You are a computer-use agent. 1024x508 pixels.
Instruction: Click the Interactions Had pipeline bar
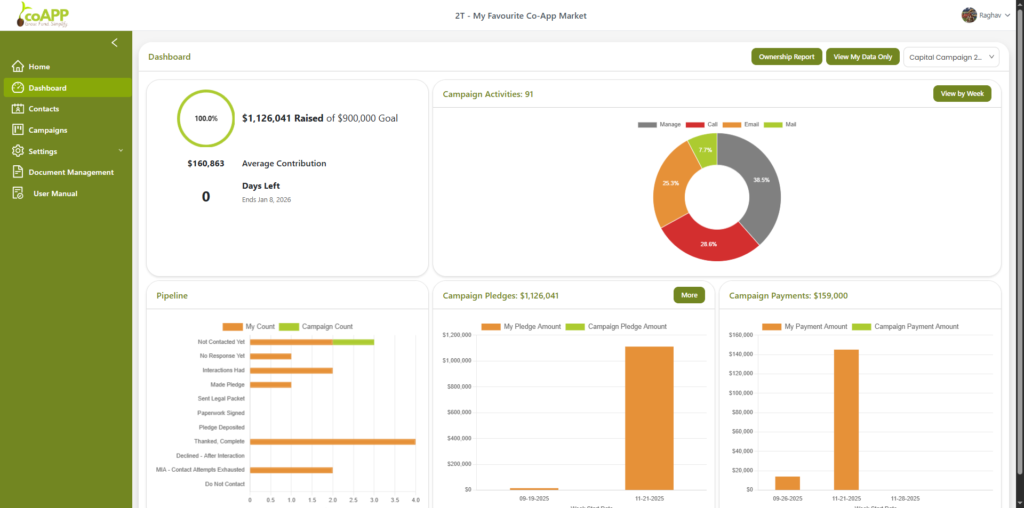click(x=291, y=370)
